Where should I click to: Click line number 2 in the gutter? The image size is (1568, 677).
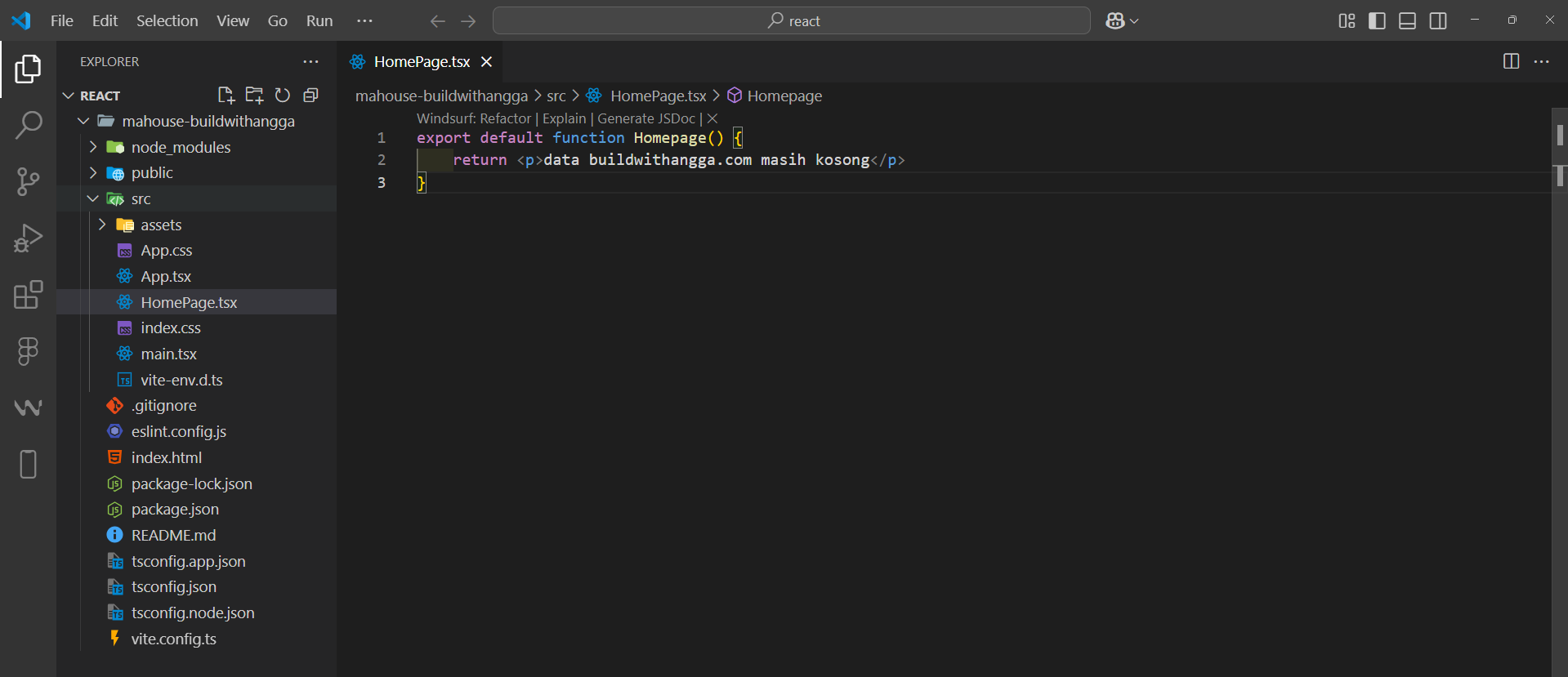(x=381, y=160)
